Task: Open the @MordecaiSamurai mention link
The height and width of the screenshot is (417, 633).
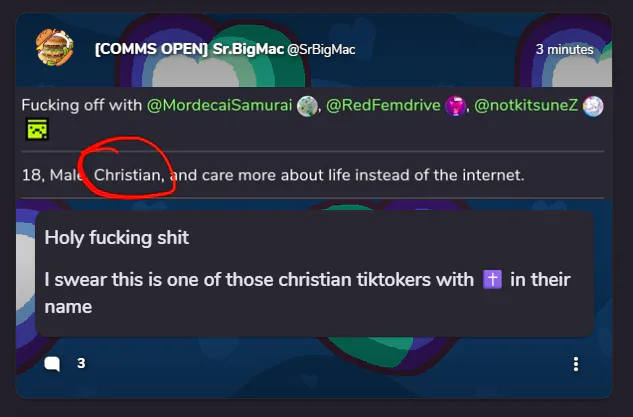Action: tap(219, 105)
